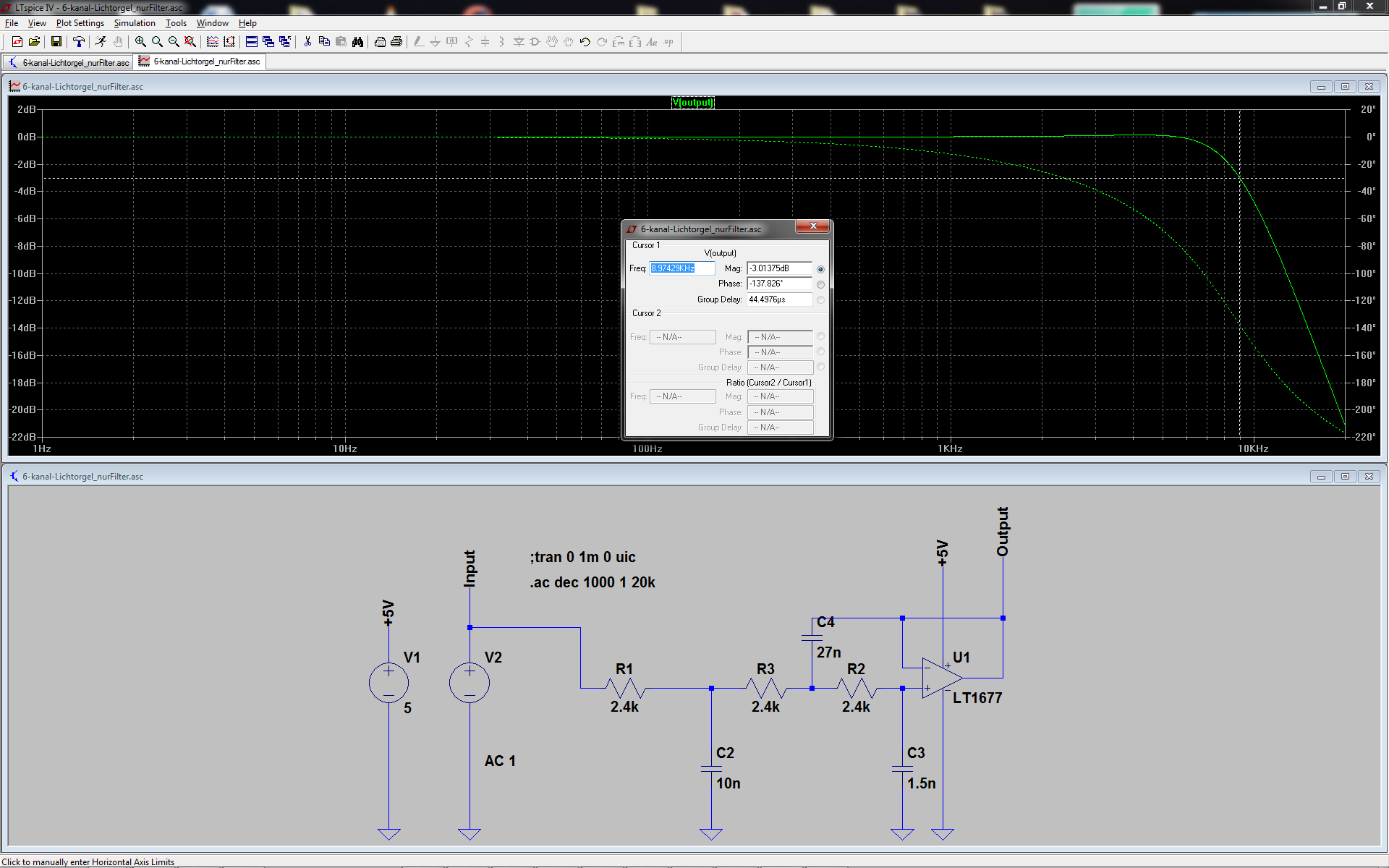
Task: Click the C4 capacitor 27n value
Action: 829,652
